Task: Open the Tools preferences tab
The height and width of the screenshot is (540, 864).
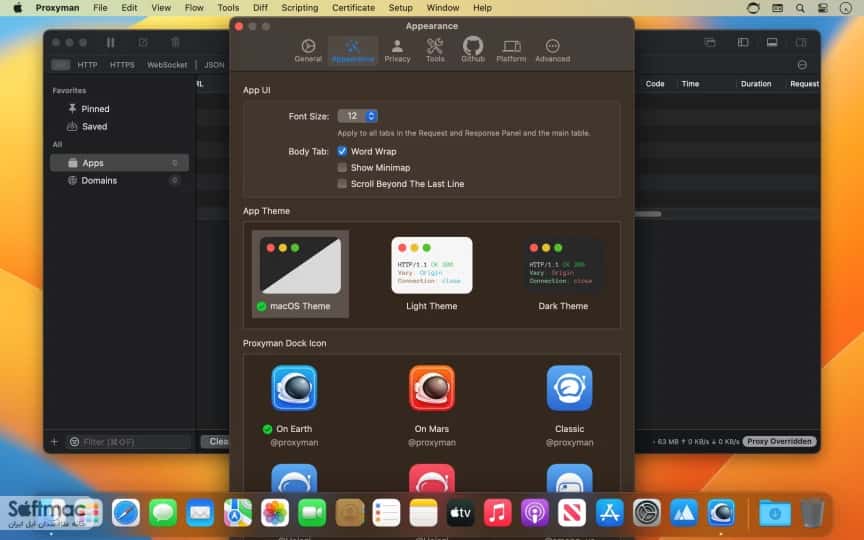Action: click(435, 50)
